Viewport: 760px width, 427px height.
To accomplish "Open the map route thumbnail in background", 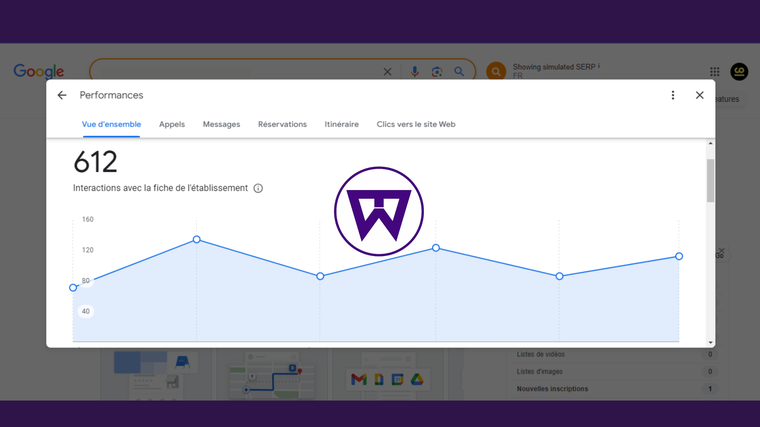I will click(x=272, y=375).
